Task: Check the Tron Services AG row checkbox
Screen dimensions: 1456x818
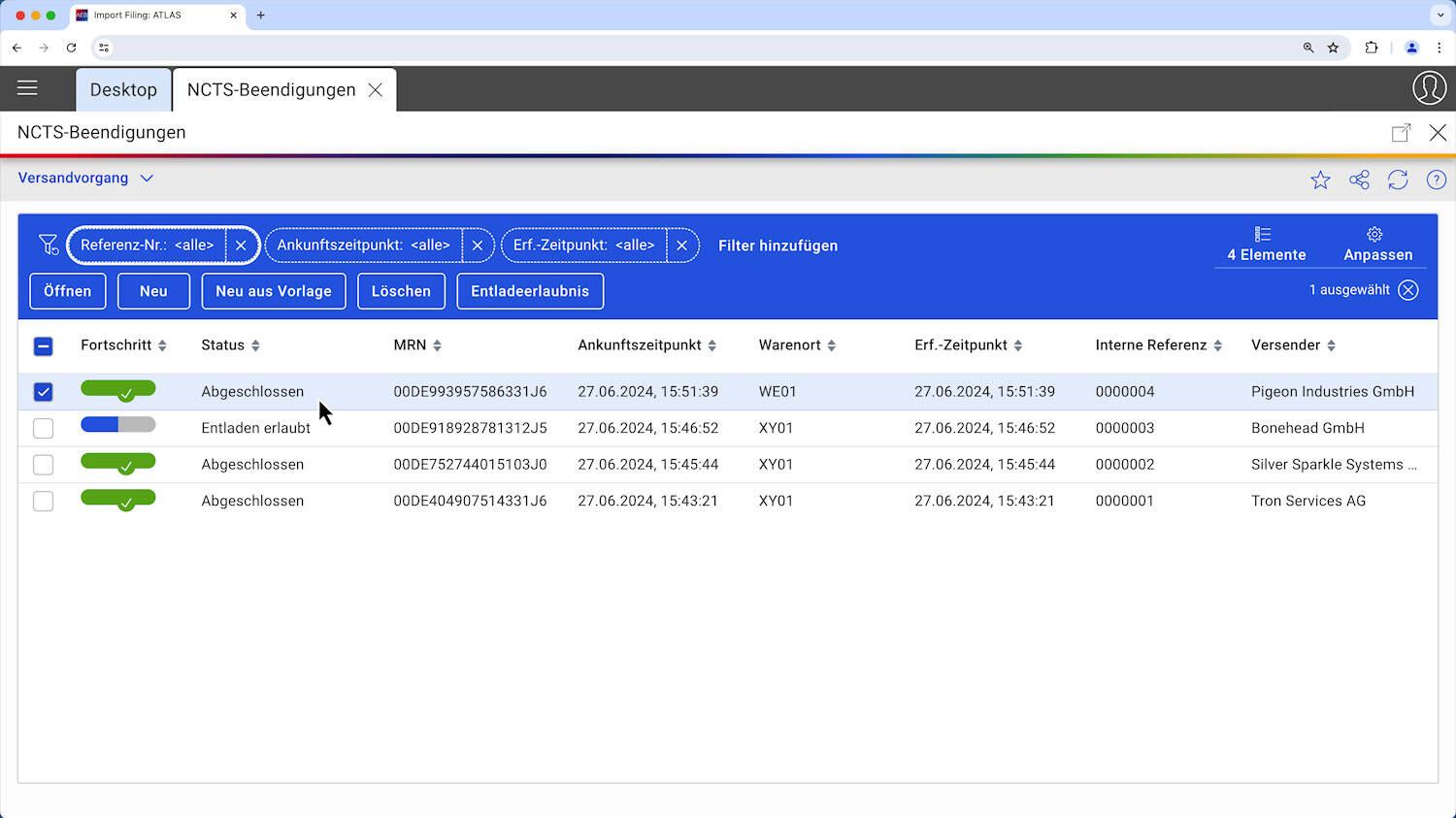Action: [x=43, y=502]
